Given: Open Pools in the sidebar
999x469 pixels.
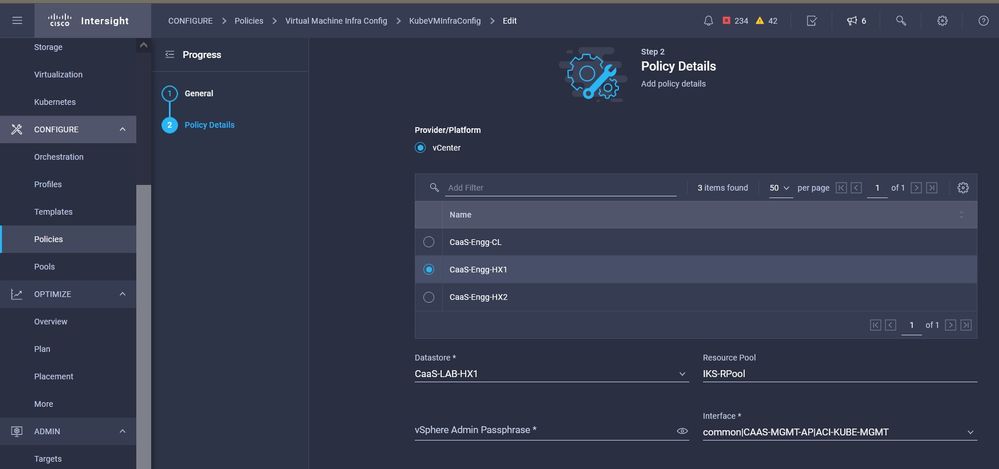Looking at the screenshot, I should coord(45,266).
